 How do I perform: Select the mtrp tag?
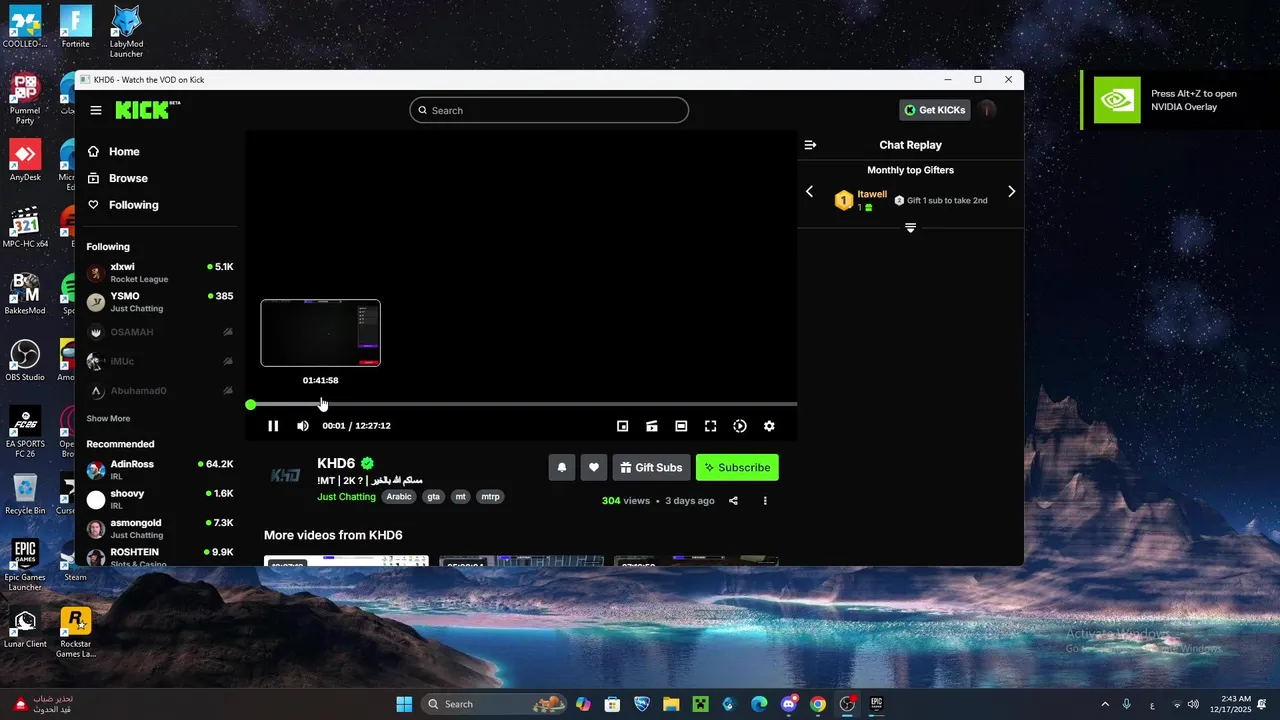[x=490, y=497]
